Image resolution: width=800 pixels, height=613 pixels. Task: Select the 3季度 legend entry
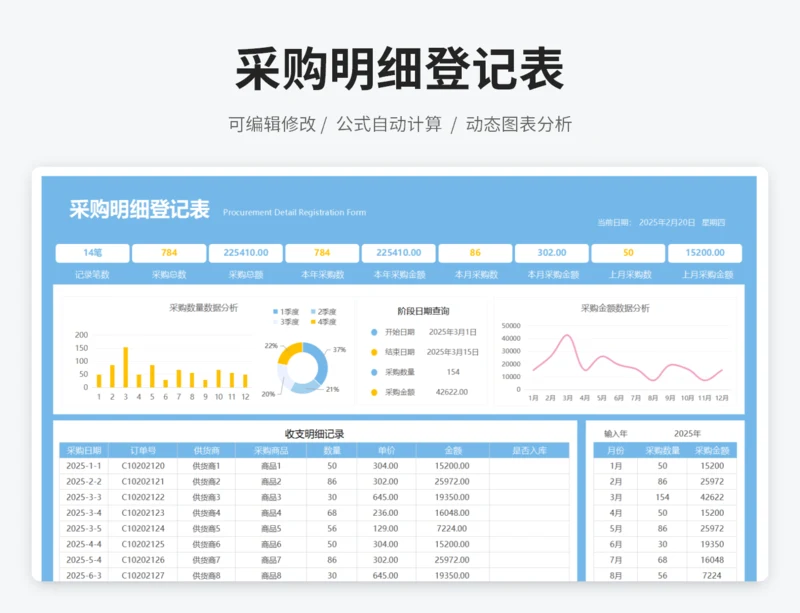(x=286, y=322)
